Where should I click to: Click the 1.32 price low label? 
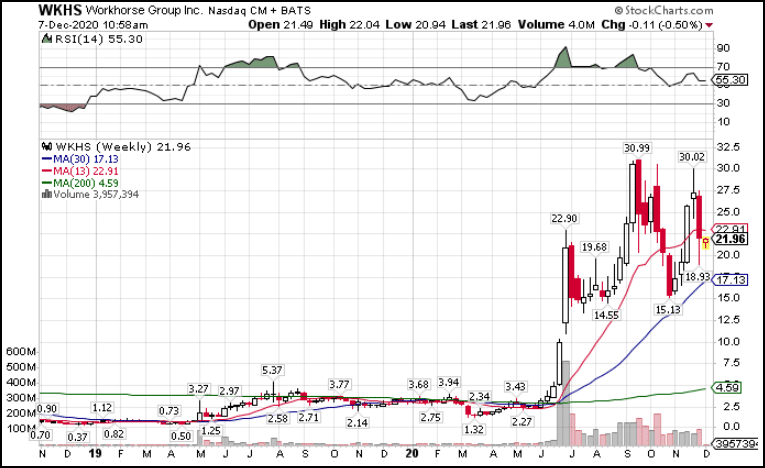(x=474, y=429)
